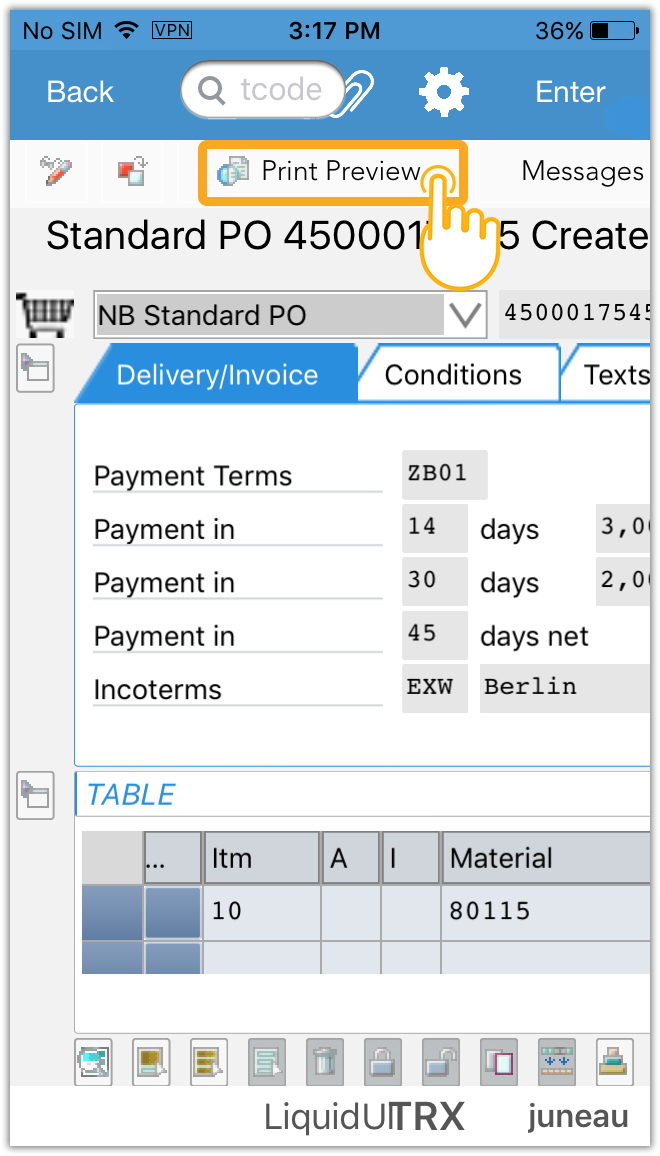Click the last icon in bottom toolbar
660x1156 pixels.
tap(615, 1061)
